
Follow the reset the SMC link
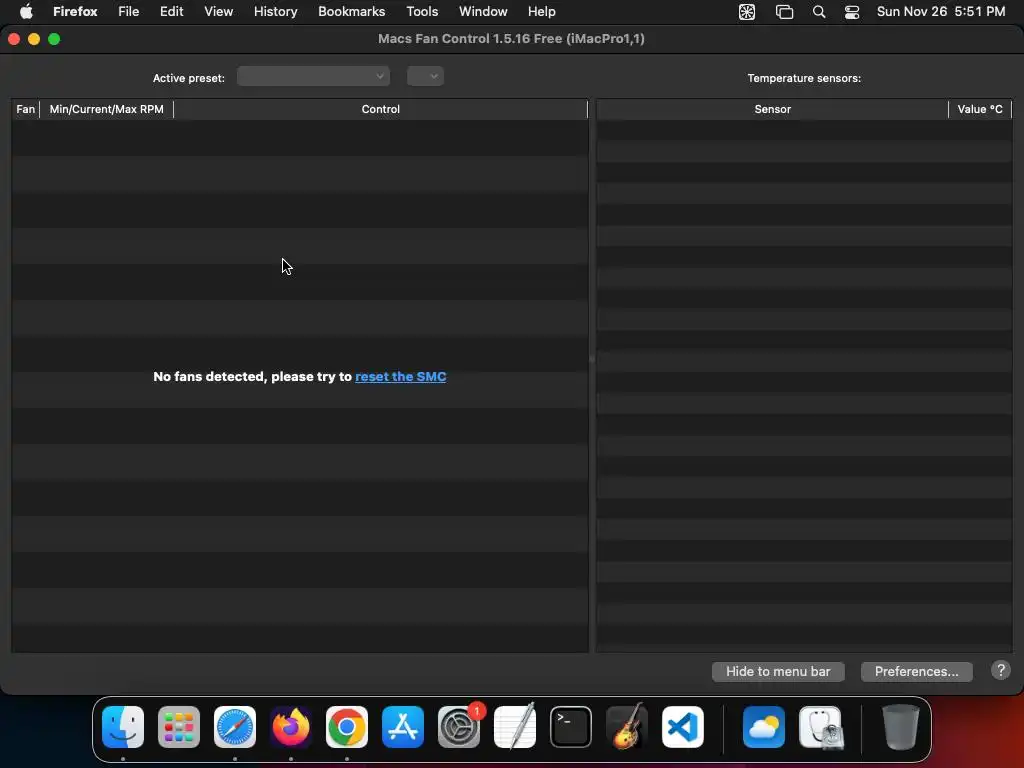pos(400,377)
